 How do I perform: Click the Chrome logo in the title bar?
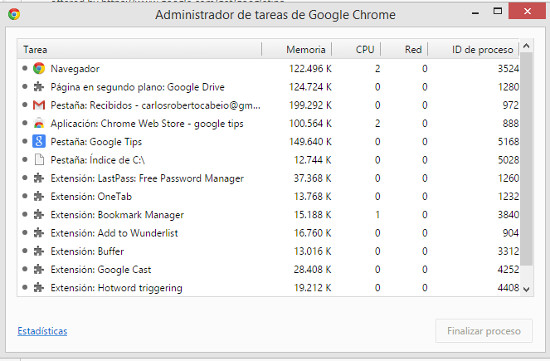(x=14, y=14)
